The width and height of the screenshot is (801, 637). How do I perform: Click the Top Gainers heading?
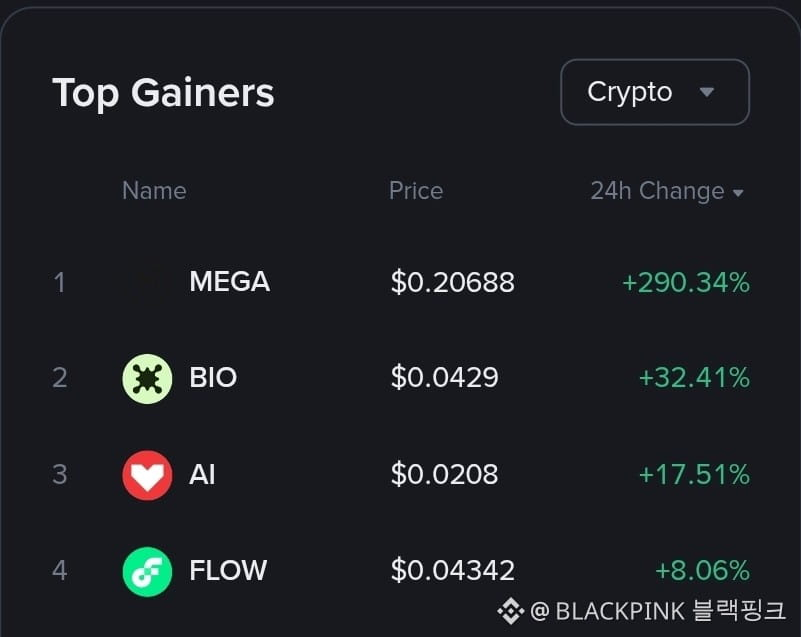163,93
